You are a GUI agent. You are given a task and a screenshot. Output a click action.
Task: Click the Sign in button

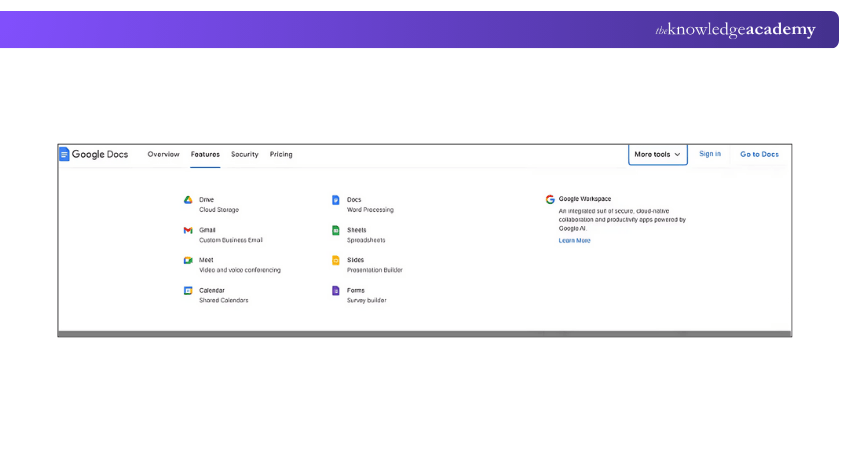tap(710, 154)
